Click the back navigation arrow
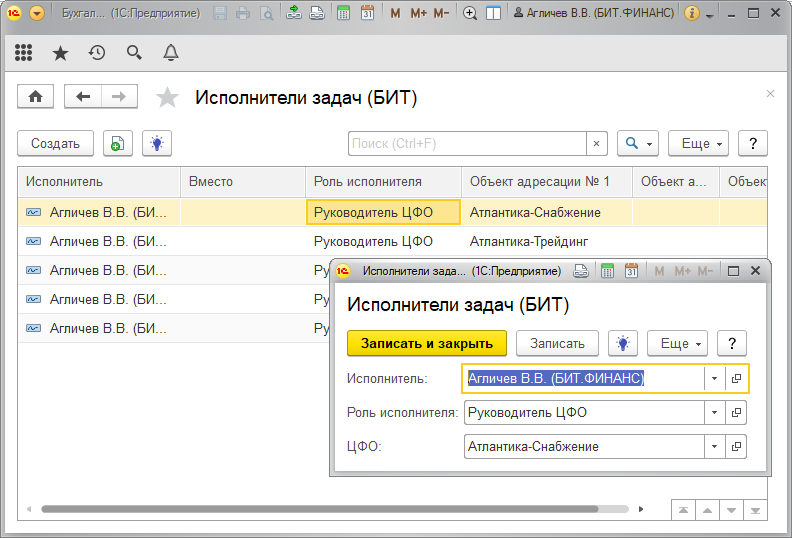Screen dimensions: 792x538 click(x=83, y=96)
